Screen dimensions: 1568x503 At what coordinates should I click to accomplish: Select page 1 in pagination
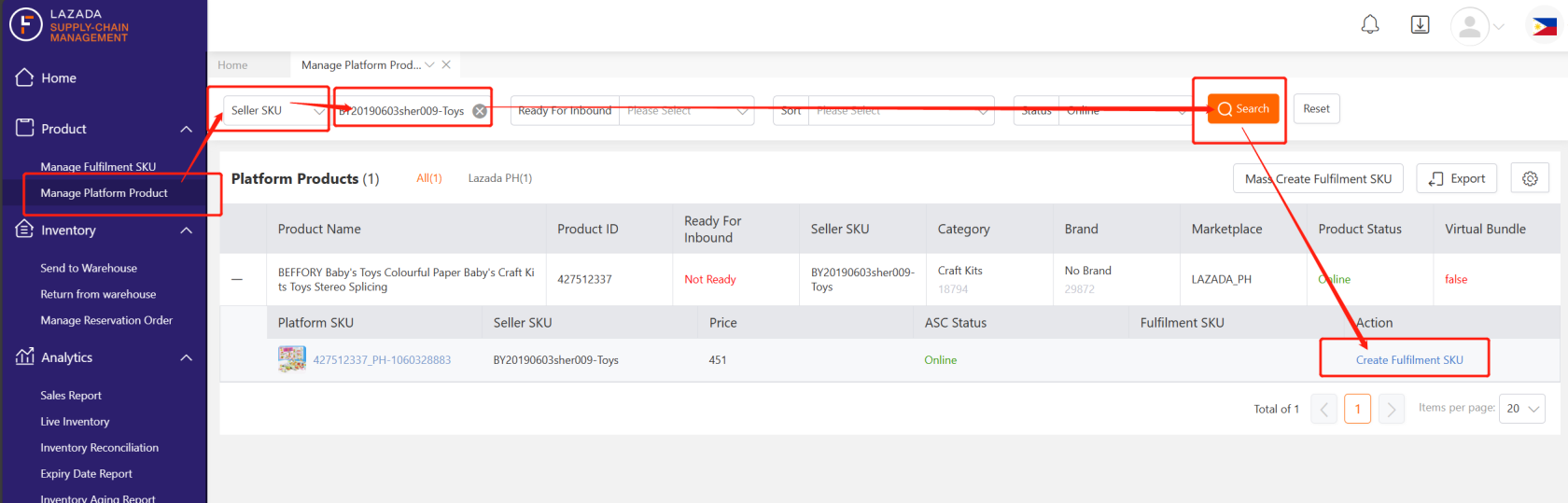tap(1357, 409)
